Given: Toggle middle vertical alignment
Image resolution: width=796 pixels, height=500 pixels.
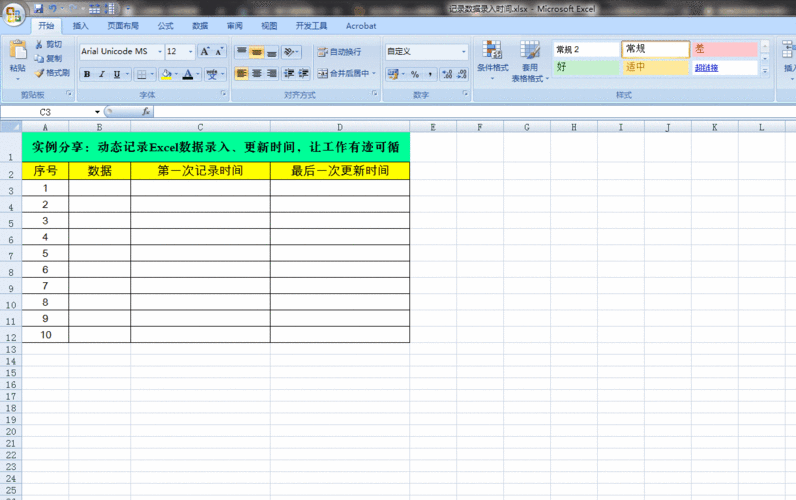Looking at the screenshot, I should pyautogui.click(x=257, y=51).
